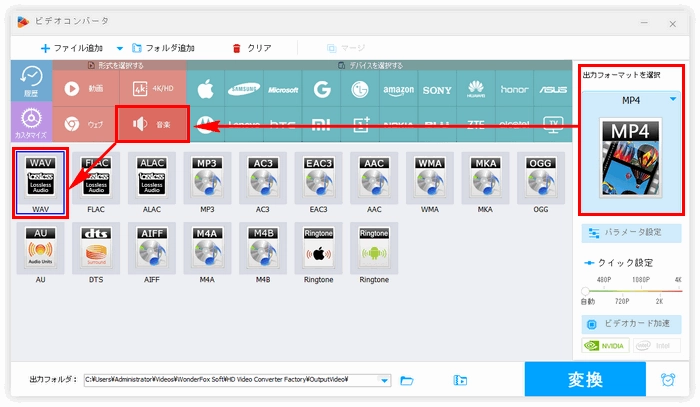Screen dimensions: 700x407
Task: Choose the FLAC format icon
Action: [96, 179]
